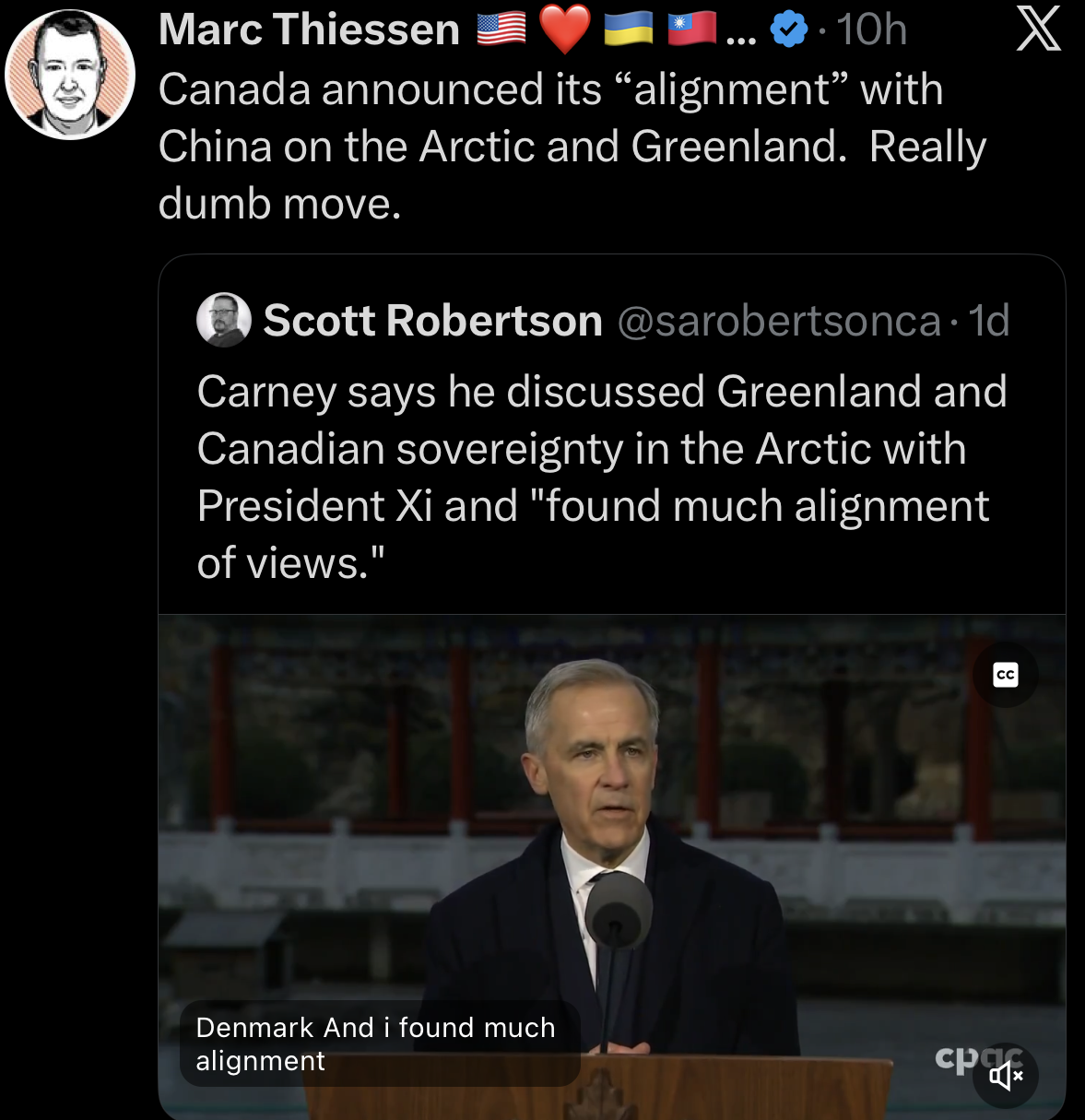This screenshot has height=1120, width=1085.
Task: Open the quoted post about Carney and Xi
Action: point(601,477)
